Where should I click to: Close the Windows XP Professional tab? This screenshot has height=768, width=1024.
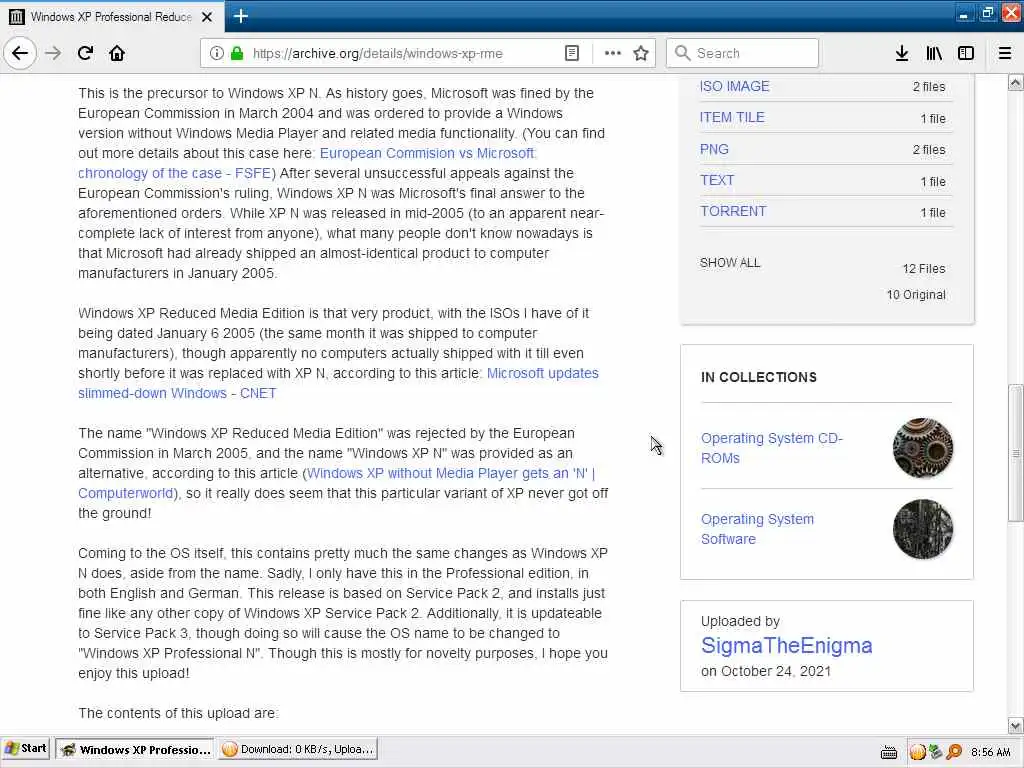pos(207,17)
